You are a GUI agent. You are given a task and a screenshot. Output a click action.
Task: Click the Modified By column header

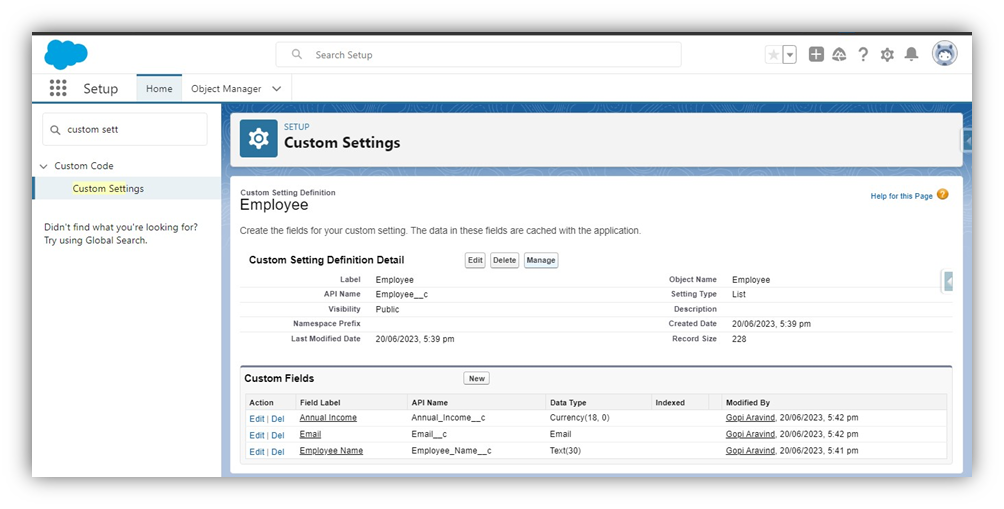tap(748, 403)
